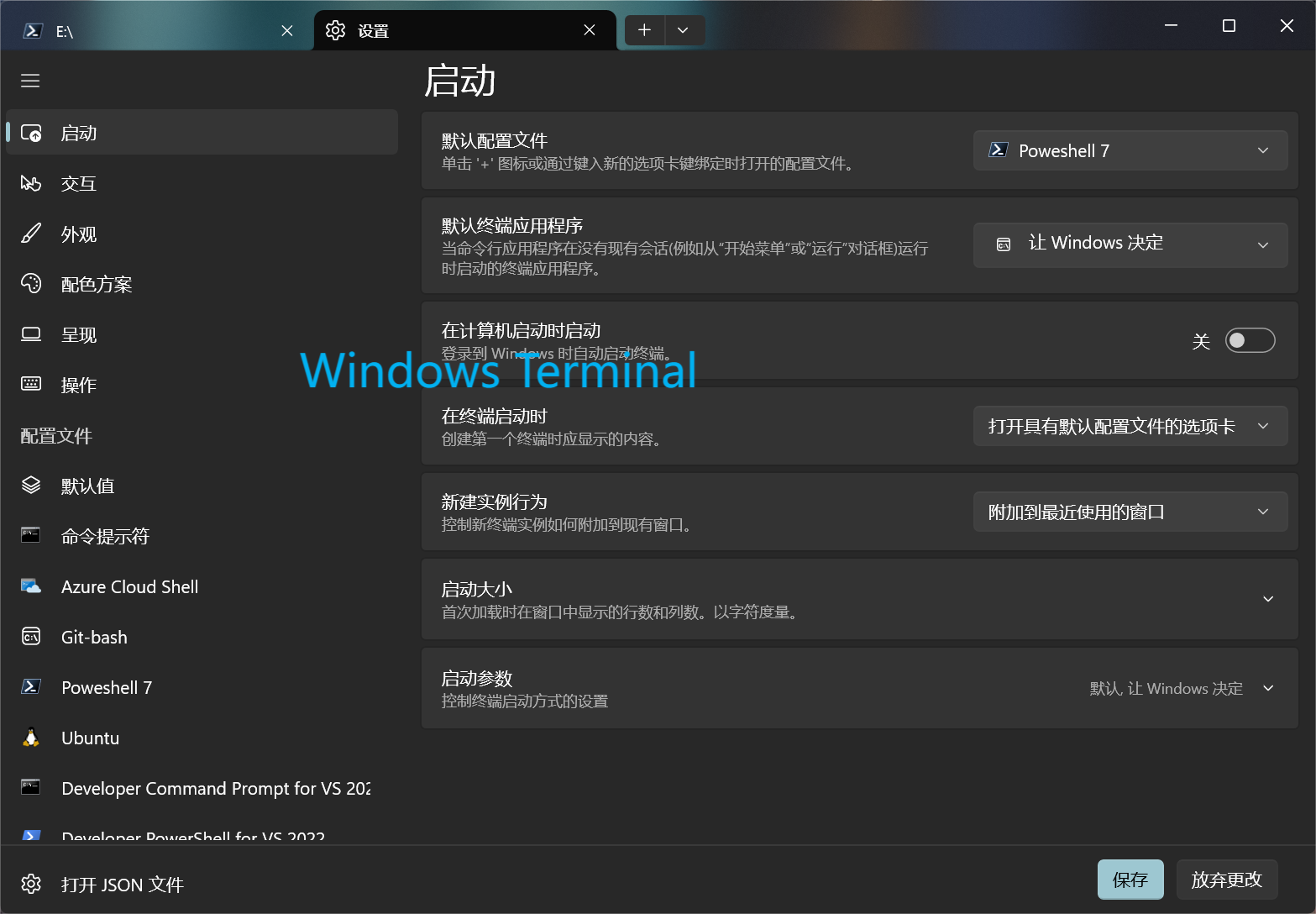Screen dimensions: 1316x914
Task: Expand the 启动大小 section
Action: click(1268, 599)
